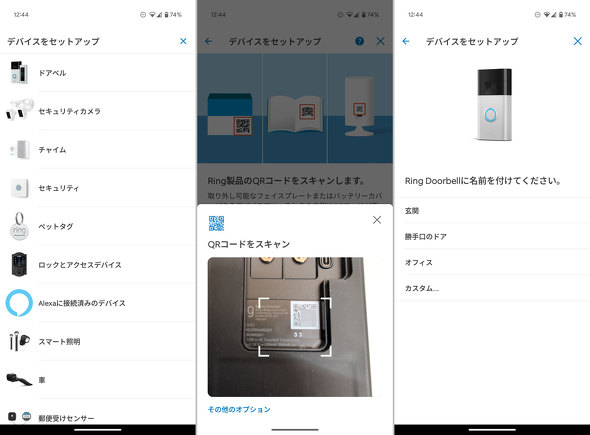
Task: Select セキュリティ row label
Action: click(x=59, y=188)
